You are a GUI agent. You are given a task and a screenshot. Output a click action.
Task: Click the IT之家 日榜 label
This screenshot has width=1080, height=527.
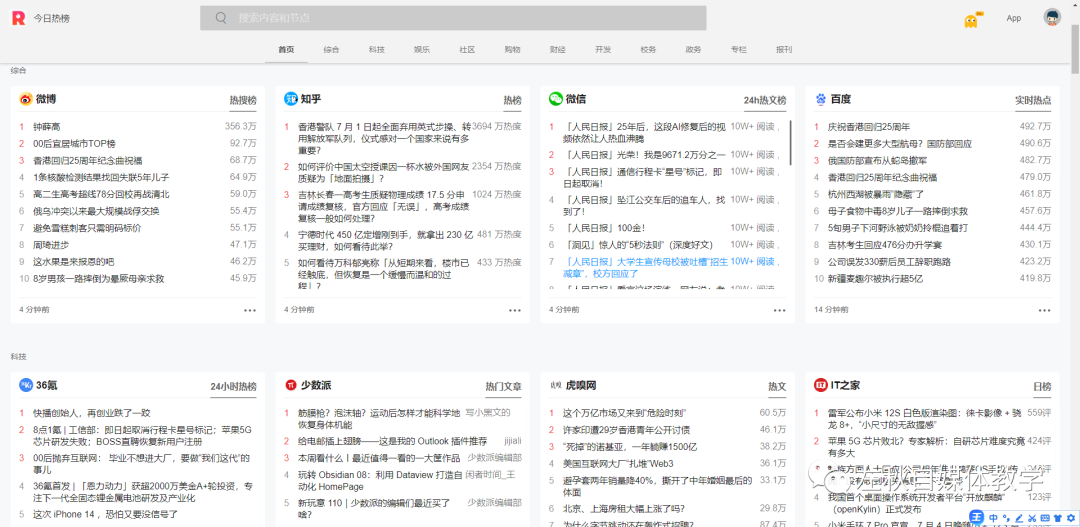point(1042,386)
